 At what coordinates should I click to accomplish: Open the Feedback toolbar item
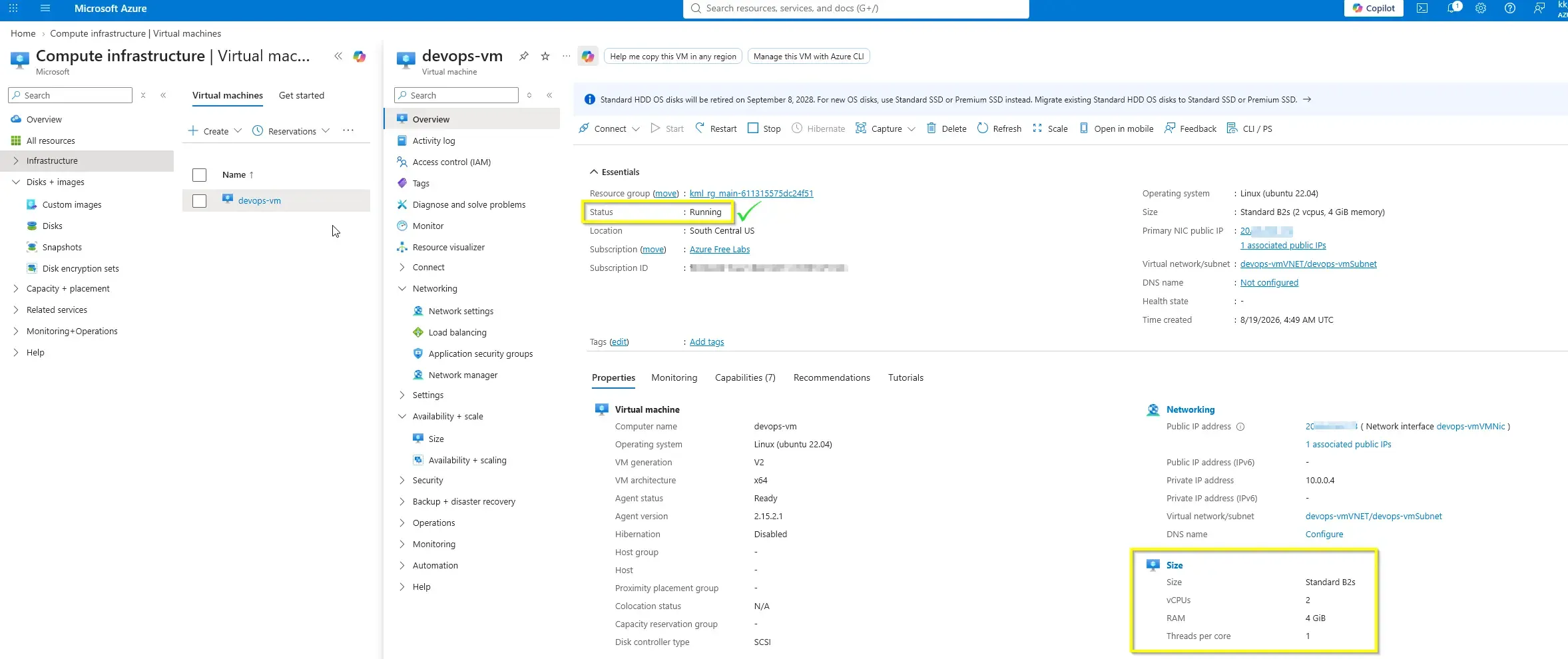point(1190,128)
